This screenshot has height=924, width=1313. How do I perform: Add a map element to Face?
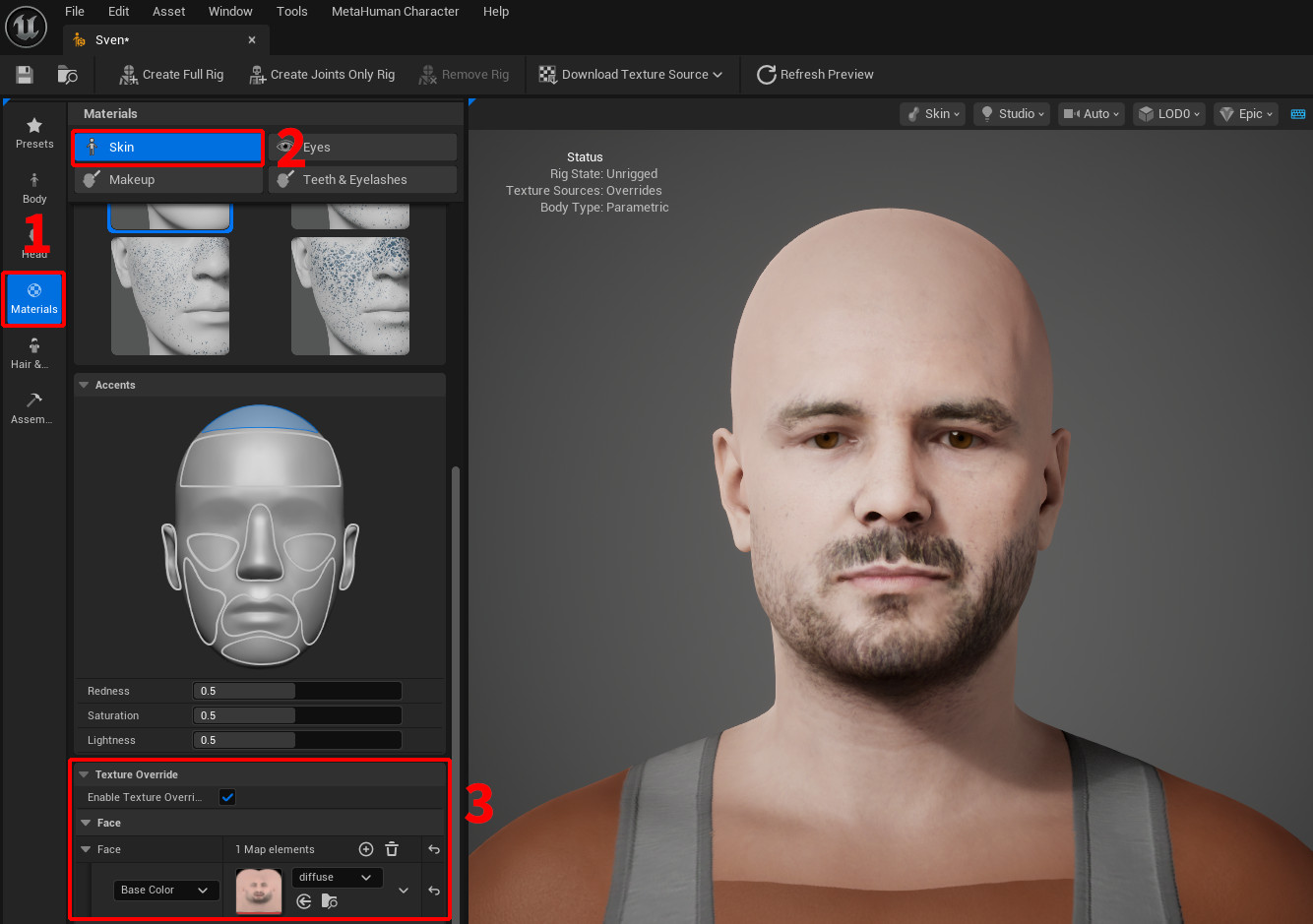tap(366, 849)
